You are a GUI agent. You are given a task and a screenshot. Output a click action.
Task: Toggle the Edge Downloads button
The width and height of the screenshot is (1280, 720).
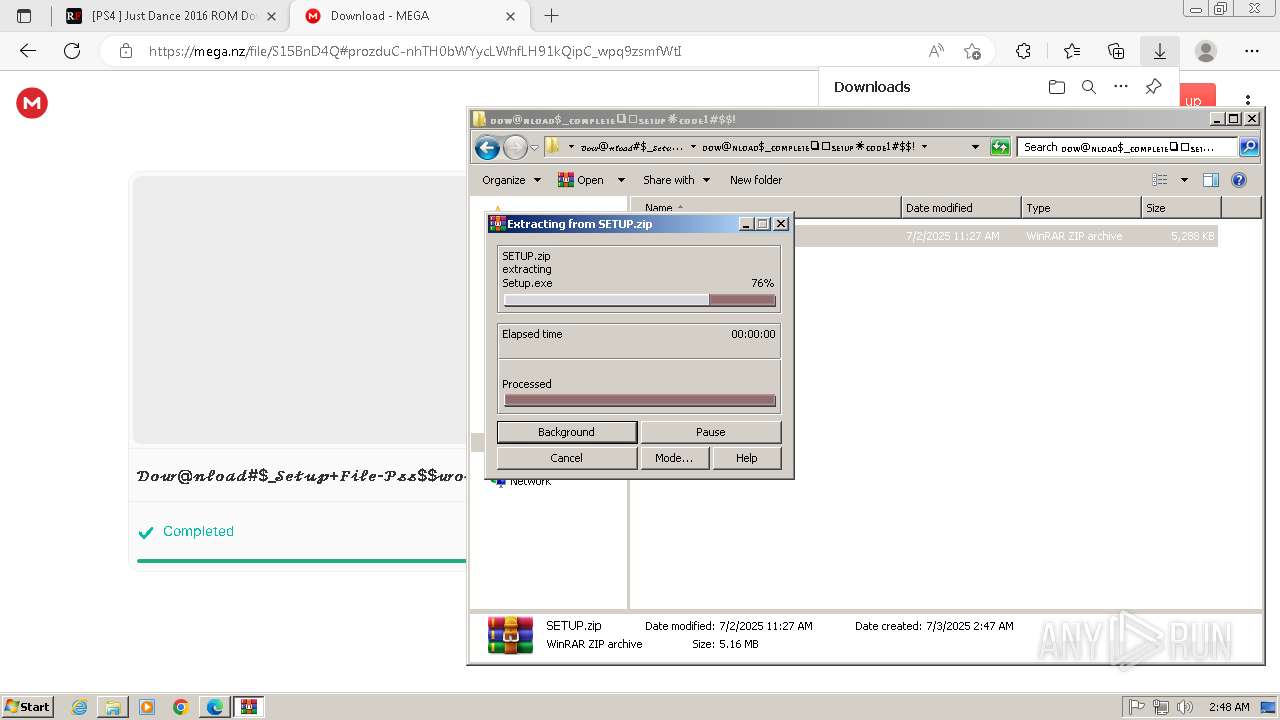coord(1160,51)
